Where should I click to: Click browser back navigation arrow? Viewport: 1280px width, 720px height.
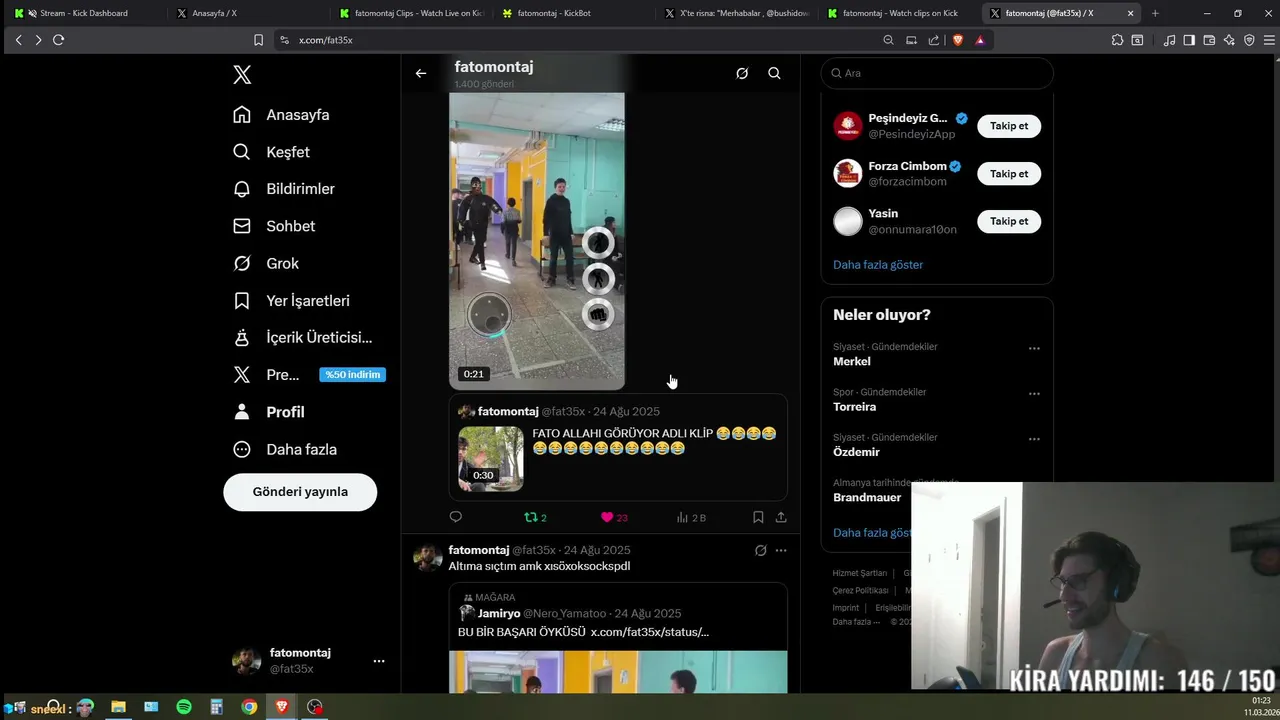coord(18,40)
